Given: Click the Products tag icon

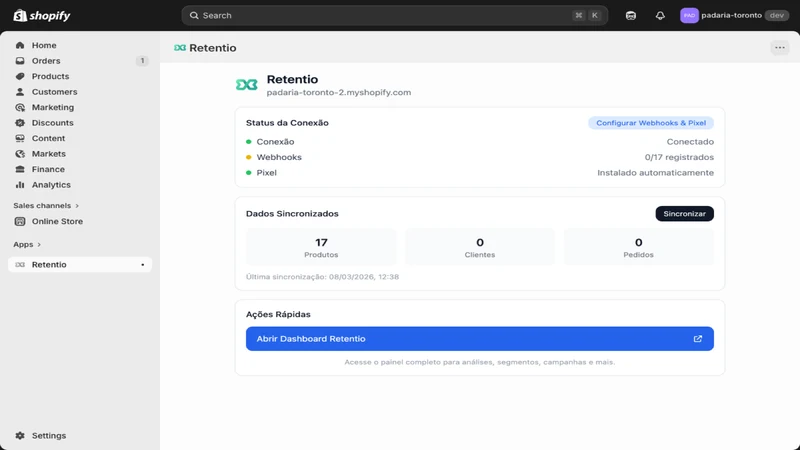Looking at the screenshot, I should pyautogui.click(x=20, y=76).
